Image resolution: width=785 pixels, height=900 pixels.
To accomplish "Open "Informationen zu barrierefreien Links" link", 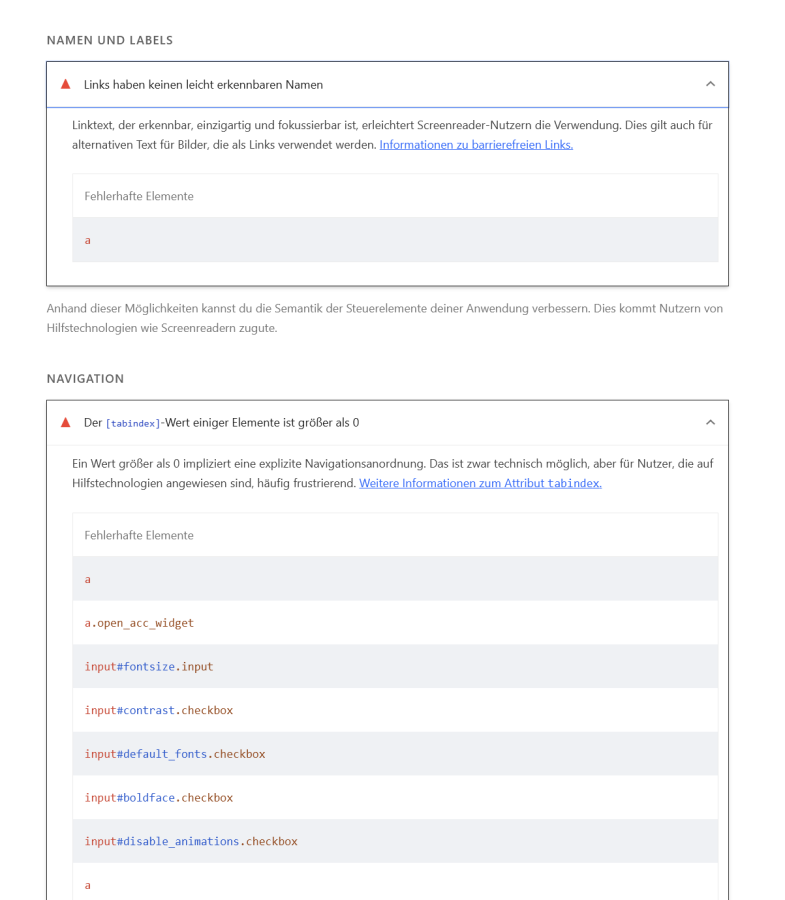I will tap(476, 145).
